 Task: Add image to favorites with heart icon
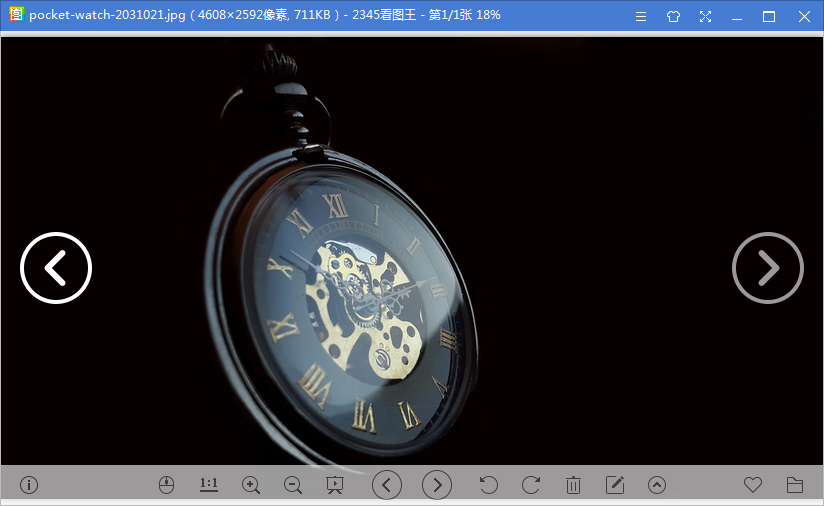coord(753,485)
